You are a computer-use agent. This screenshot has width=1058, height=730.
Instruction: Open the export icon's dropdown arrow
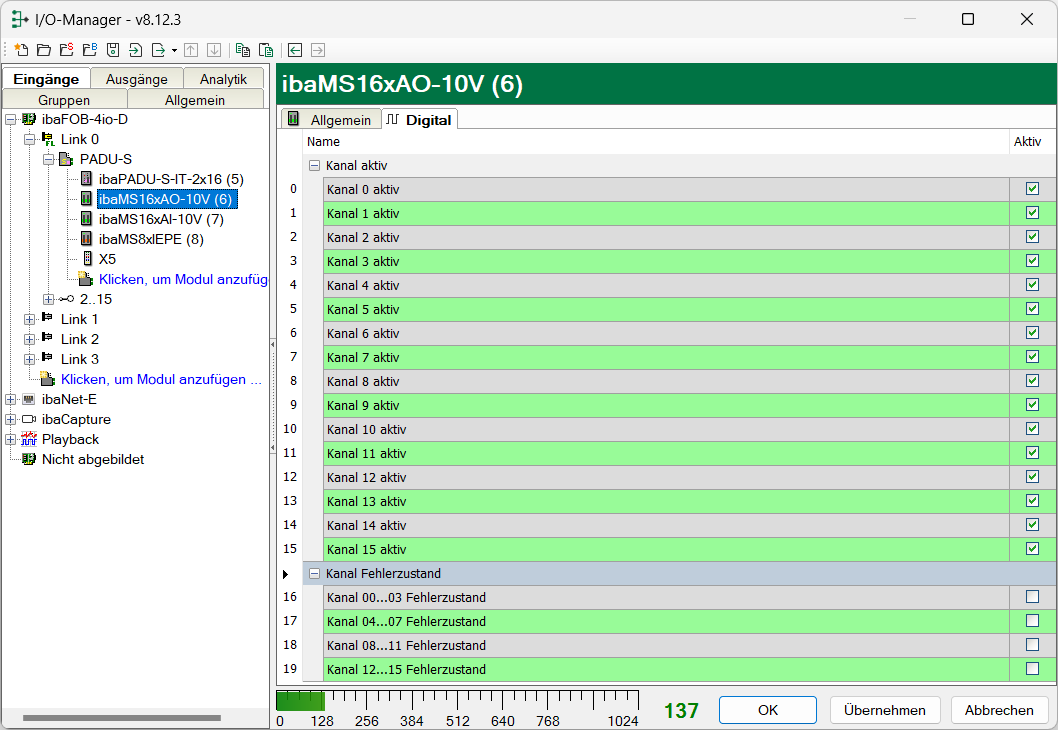174,50
